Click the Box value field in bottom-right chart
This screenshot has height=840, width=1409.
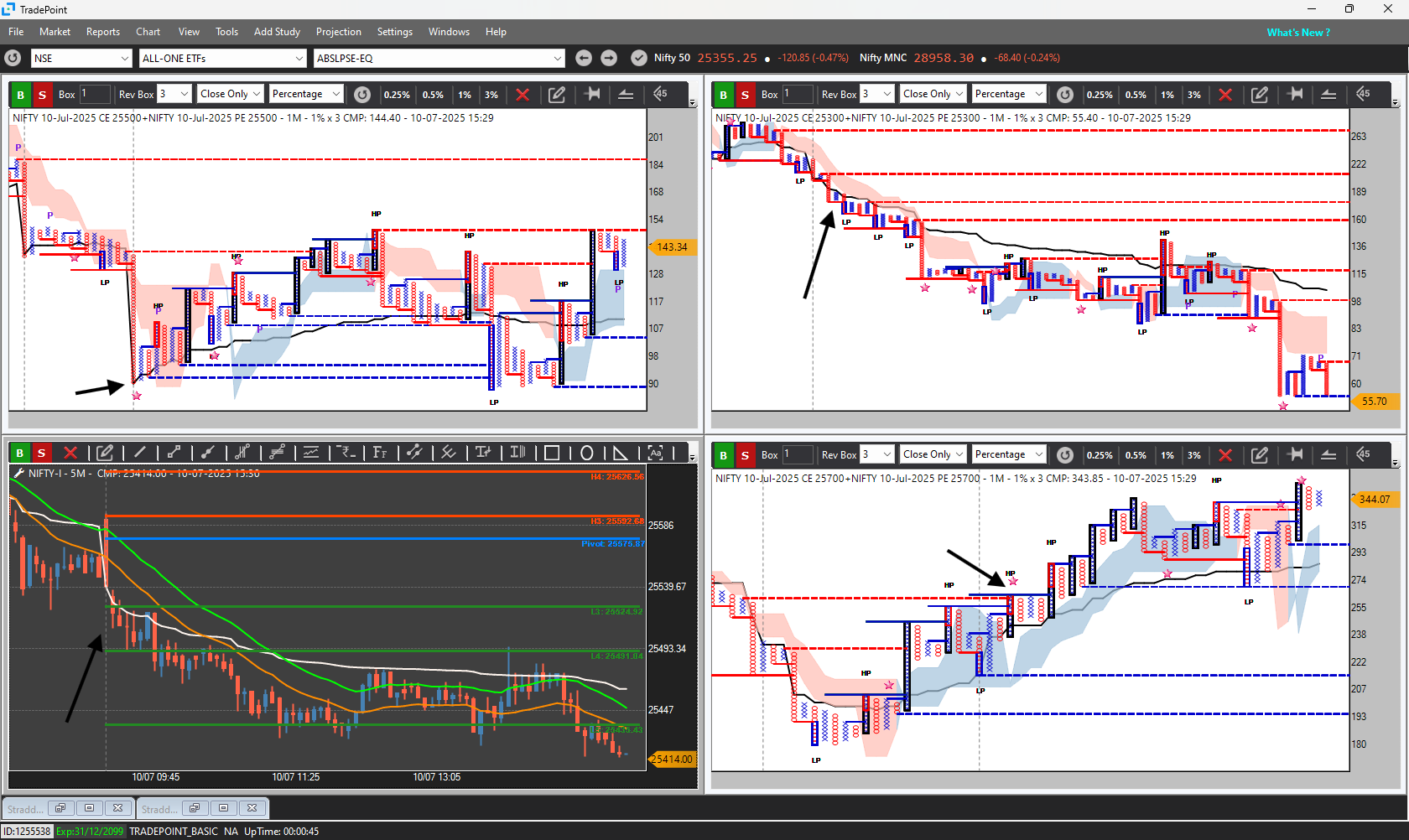798,454
